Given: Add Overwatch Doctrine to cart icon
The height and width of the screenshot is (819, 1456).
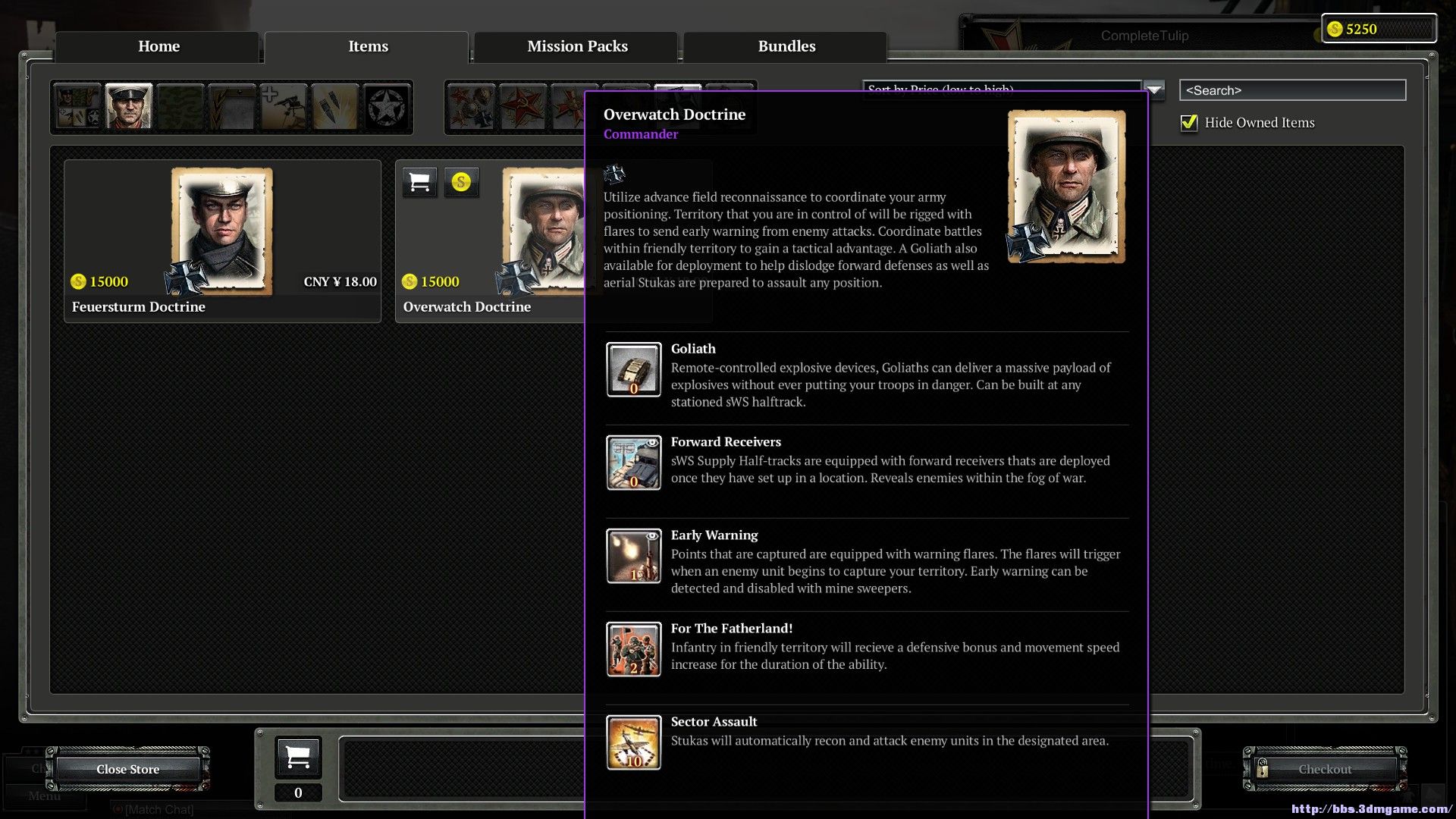Looking at the screenshot, I should coord(419,183).
